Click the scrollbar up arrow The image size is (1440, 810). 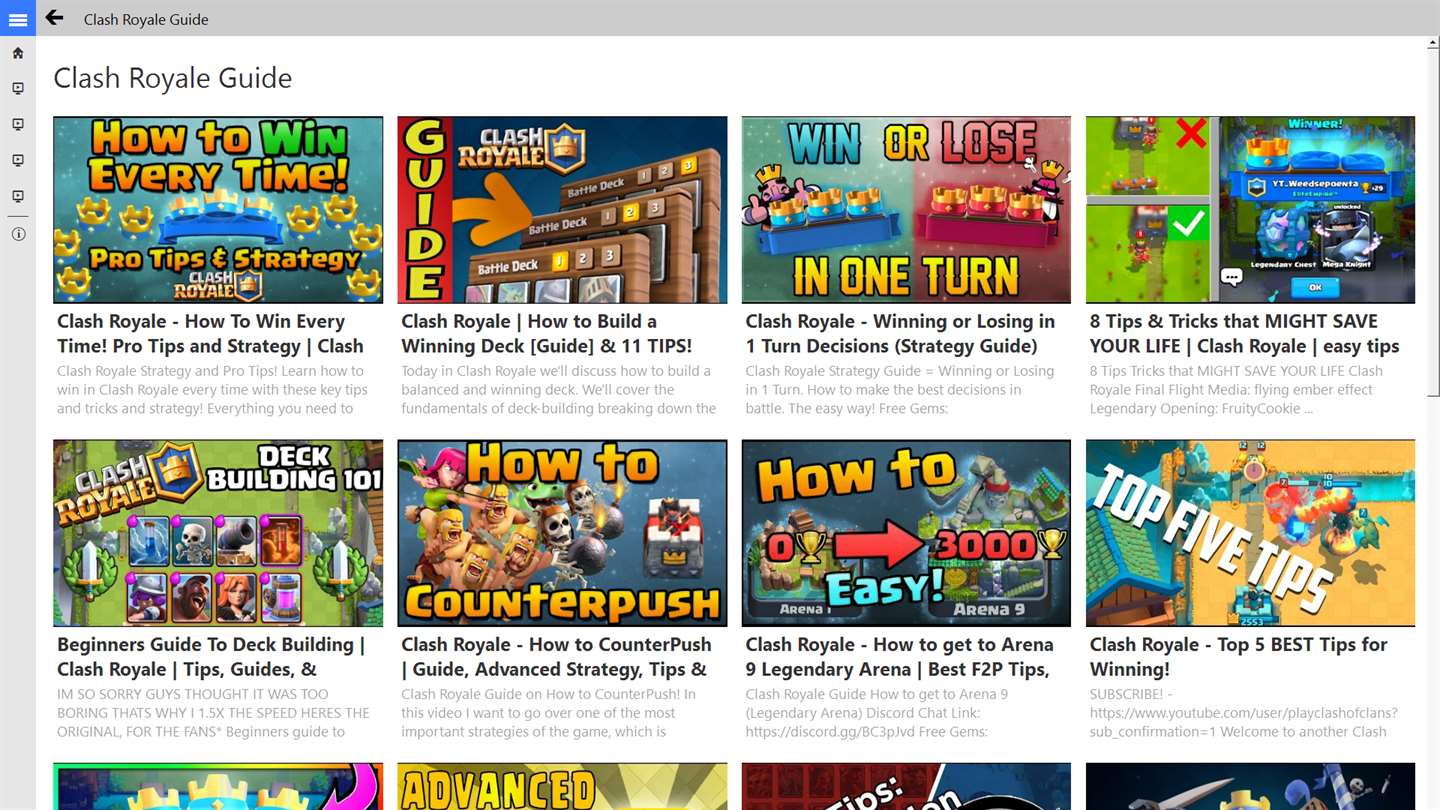point(1431,45)
